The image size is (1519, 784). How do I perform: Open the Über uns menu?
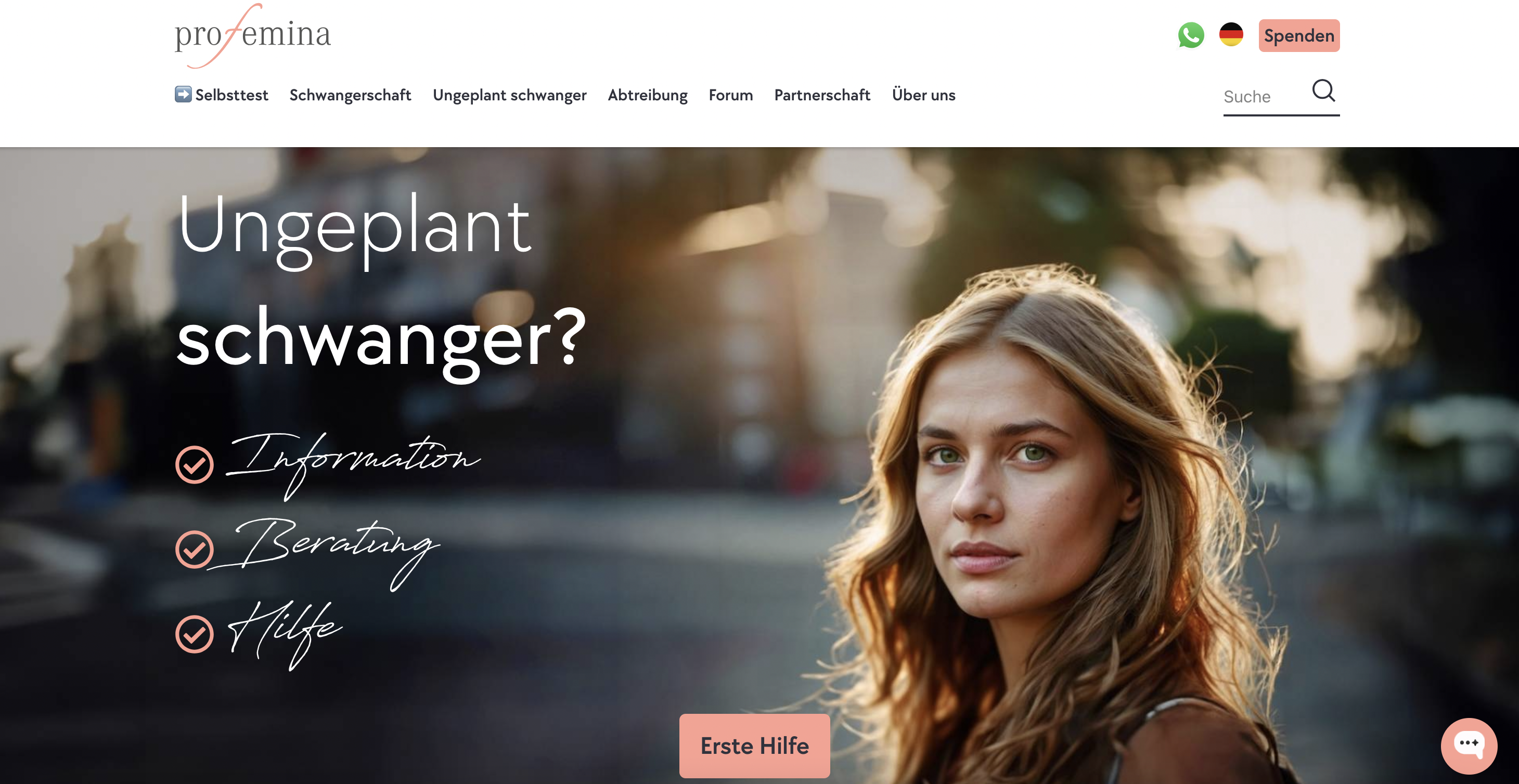[x=923, y=94]
